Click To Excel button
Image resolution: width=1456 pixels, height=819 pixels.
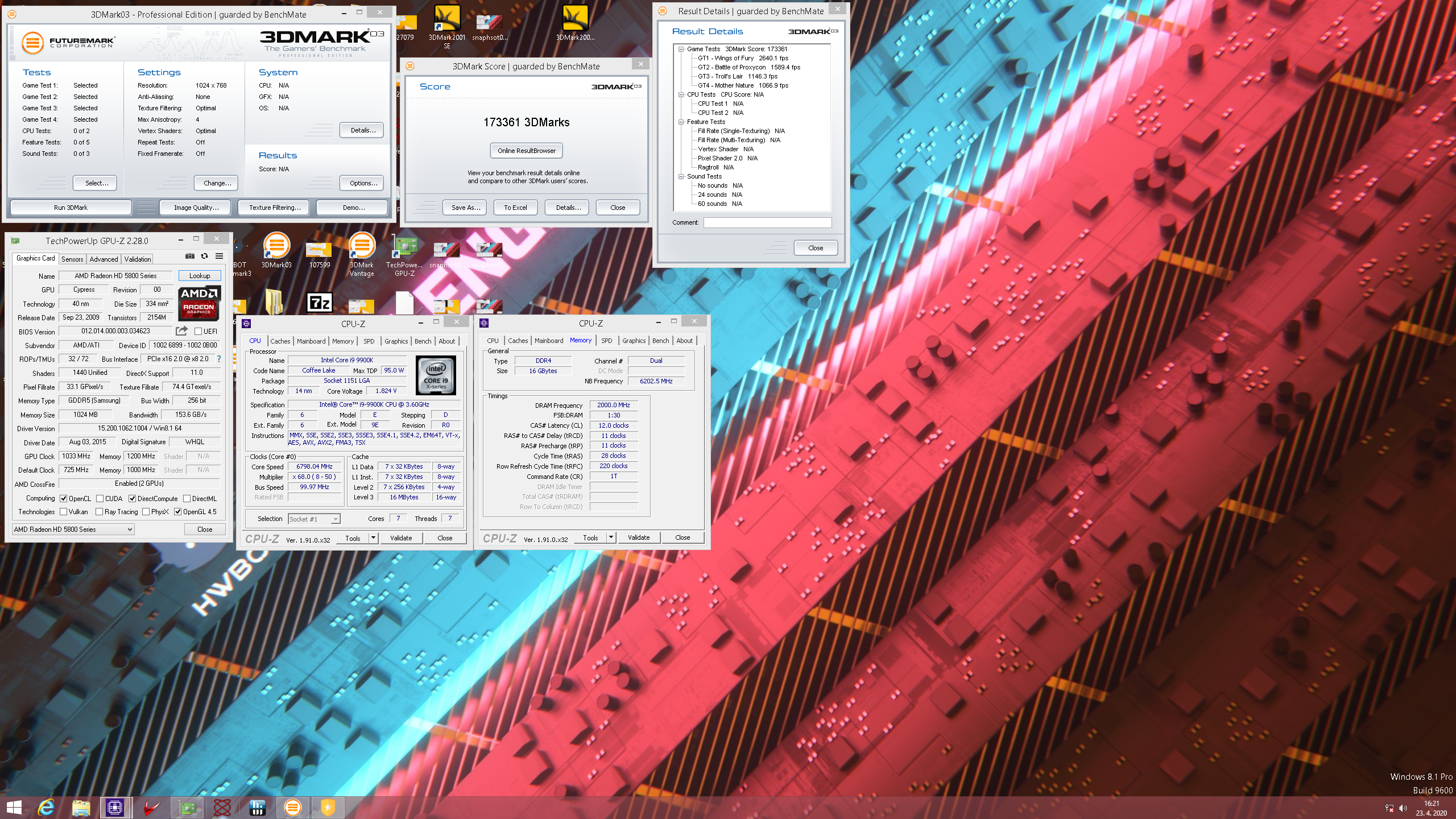(515, 208)
